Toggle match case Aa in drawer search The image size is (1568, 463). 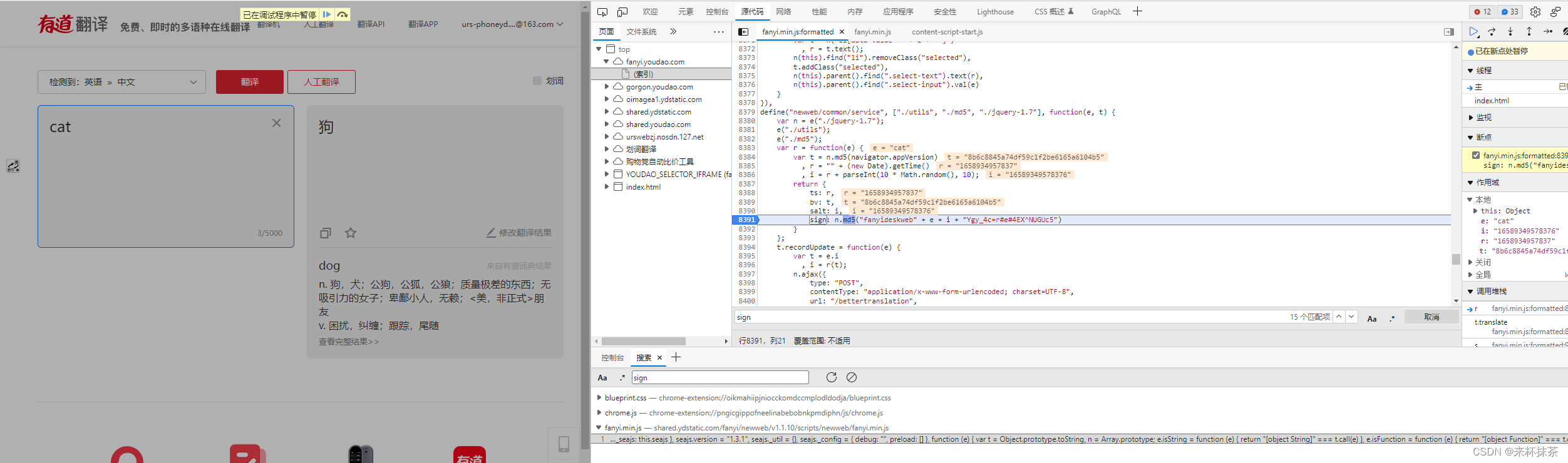602,378
